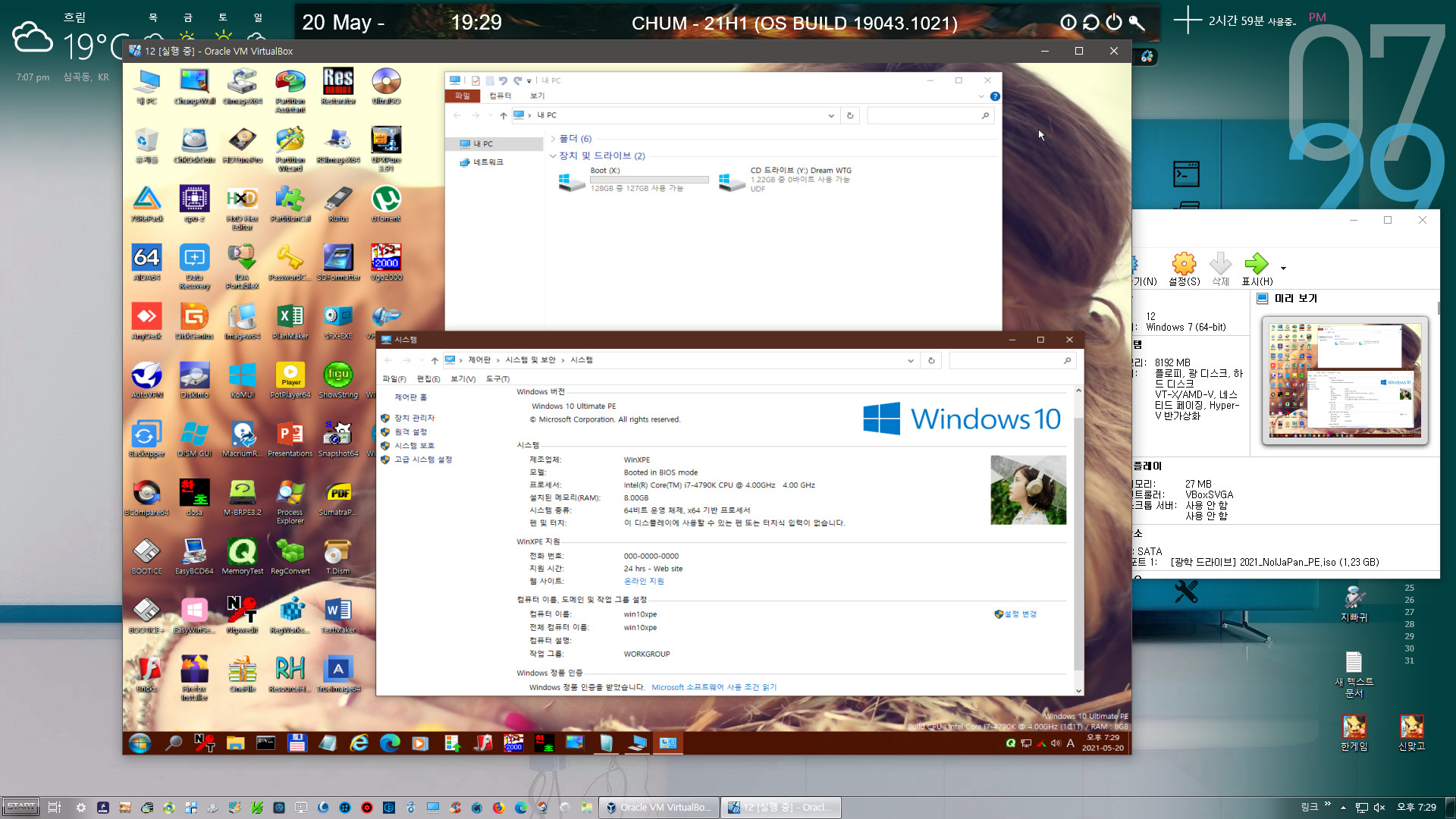Open Internet Explorer on the VM taskbar

[359, 743]
